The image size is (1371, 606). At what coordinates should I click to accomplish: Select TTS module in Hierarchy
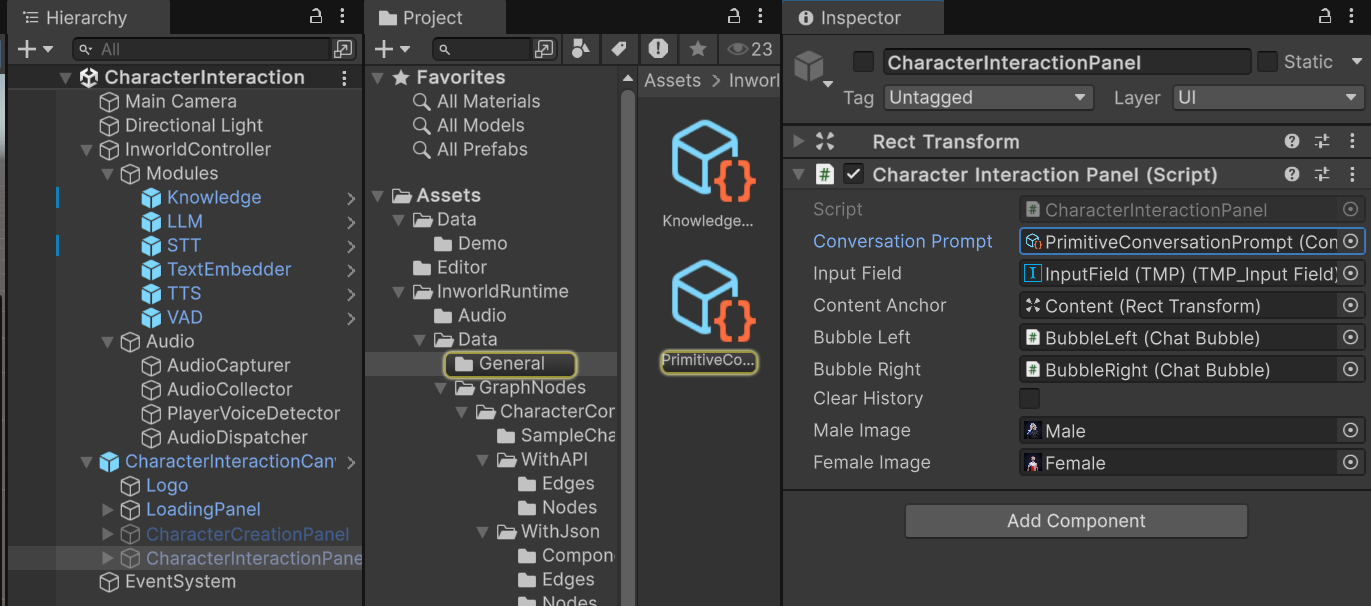[184, 293]
